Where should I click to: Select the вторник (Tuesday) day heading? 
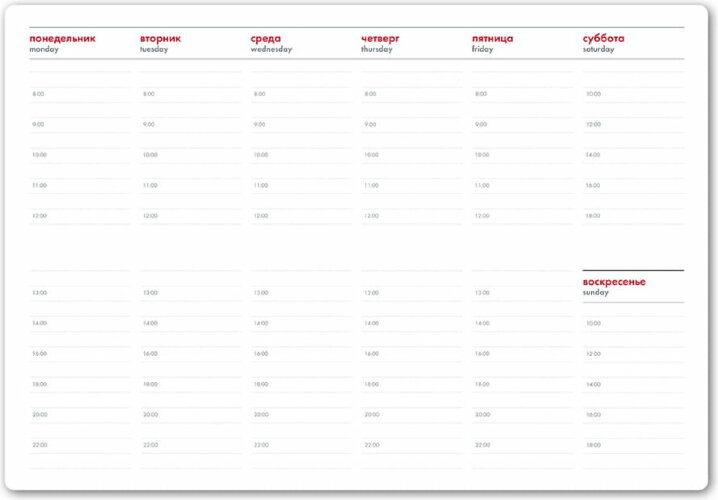(161, 39)
